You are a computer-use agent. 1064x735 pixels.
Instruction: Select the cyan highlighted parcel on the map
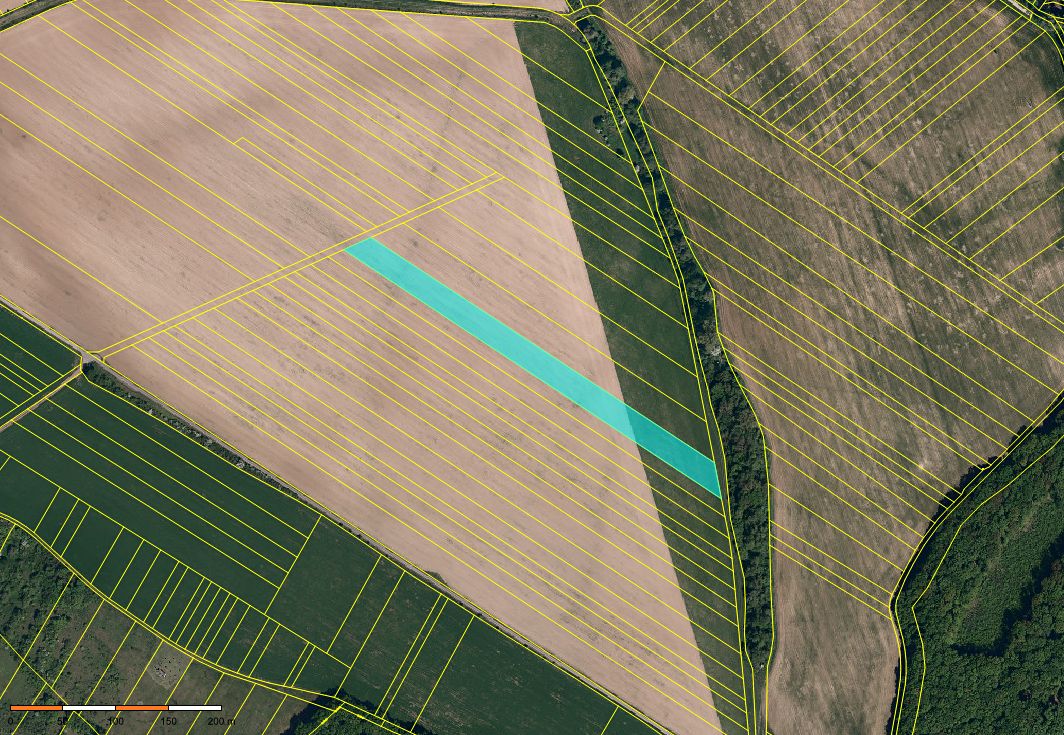click(533, 367)
